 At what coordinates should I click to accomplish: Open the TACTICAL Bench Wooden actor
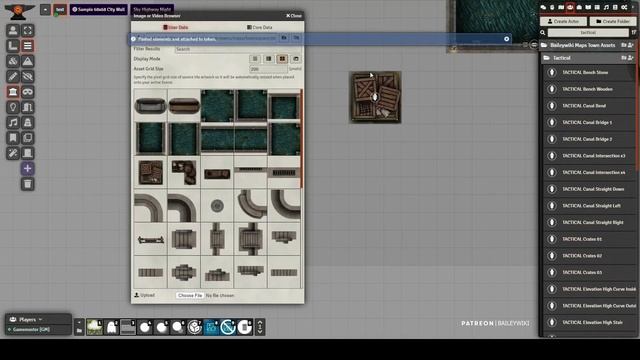[x=589, y=89]
